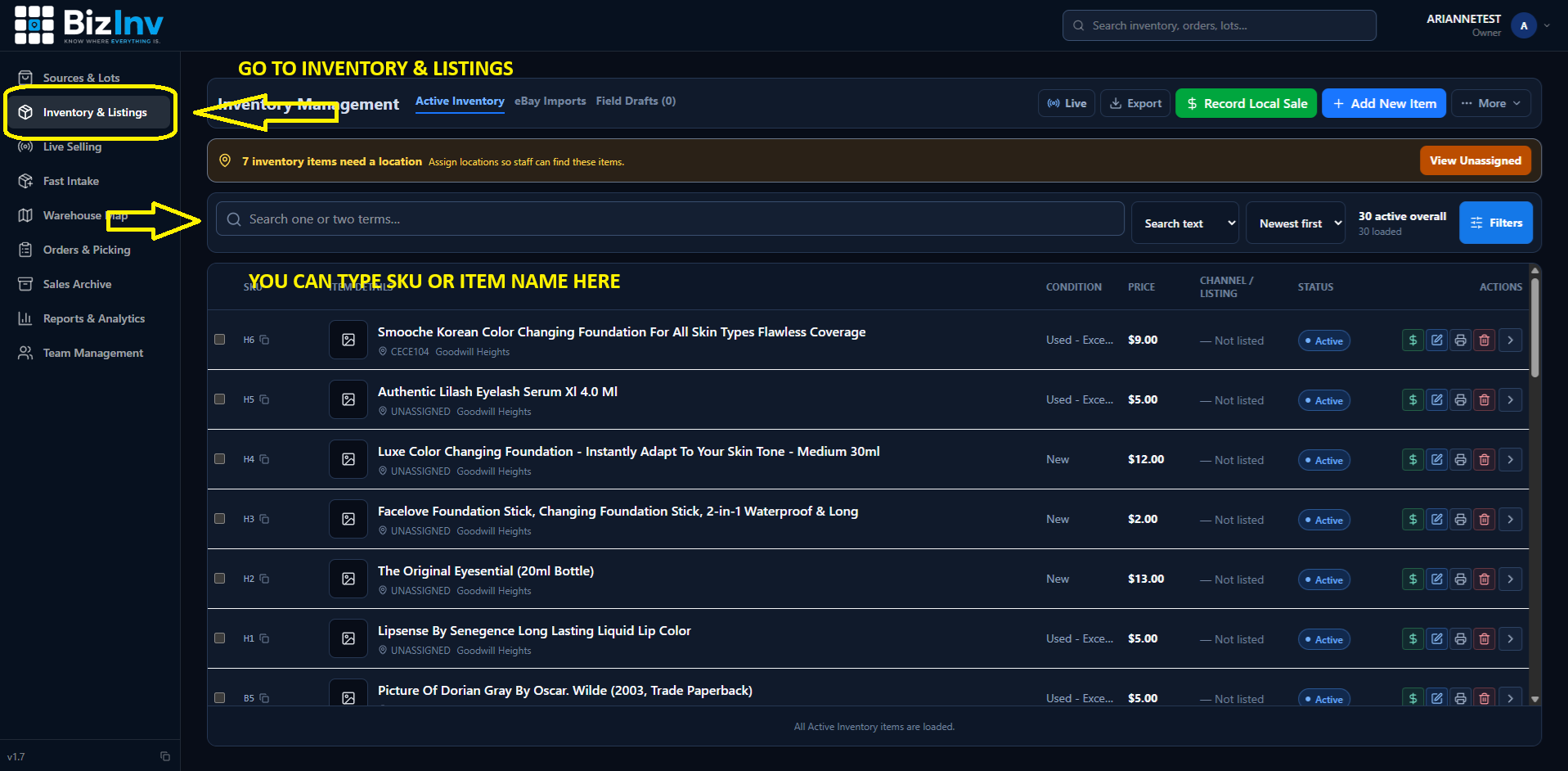Edit the Authentic Lilash Eyelash Serum item
Viewport: 1568px width, 771px height.
point(1436,399)
